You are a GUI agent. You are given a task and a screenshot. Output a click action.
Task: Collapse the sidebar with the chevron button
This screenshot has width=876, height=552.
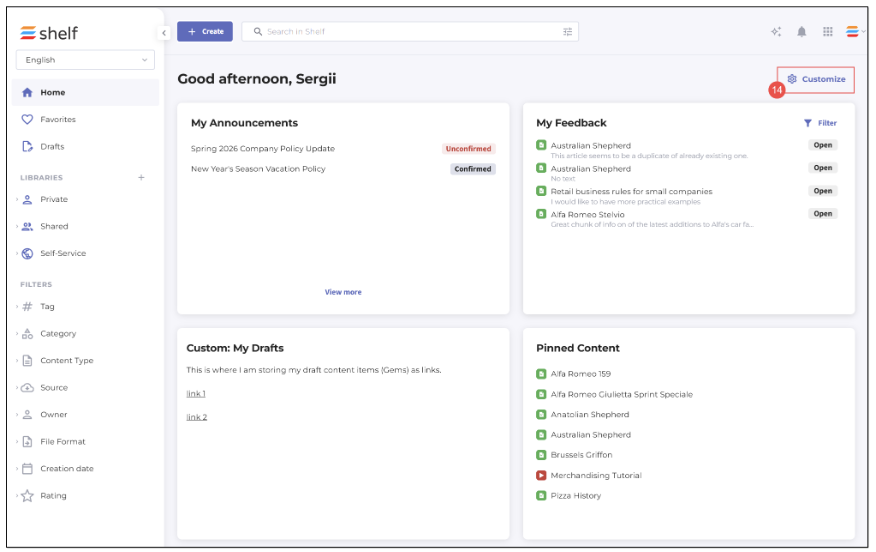pyautogui.click(x=164, y=32)
